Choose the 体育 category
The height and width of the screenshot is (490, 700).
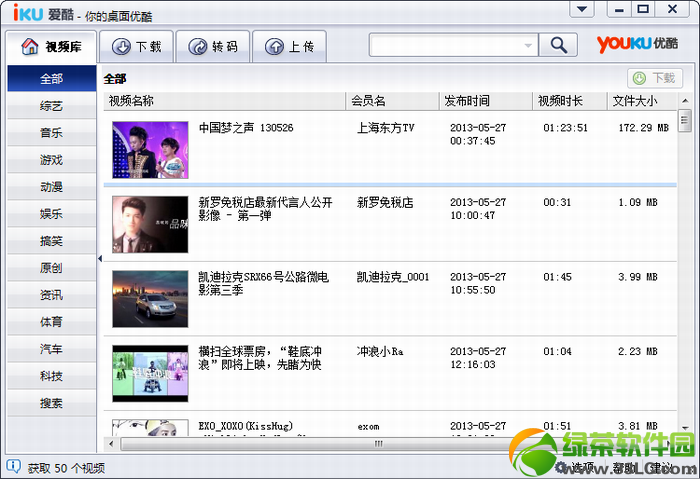51,322
